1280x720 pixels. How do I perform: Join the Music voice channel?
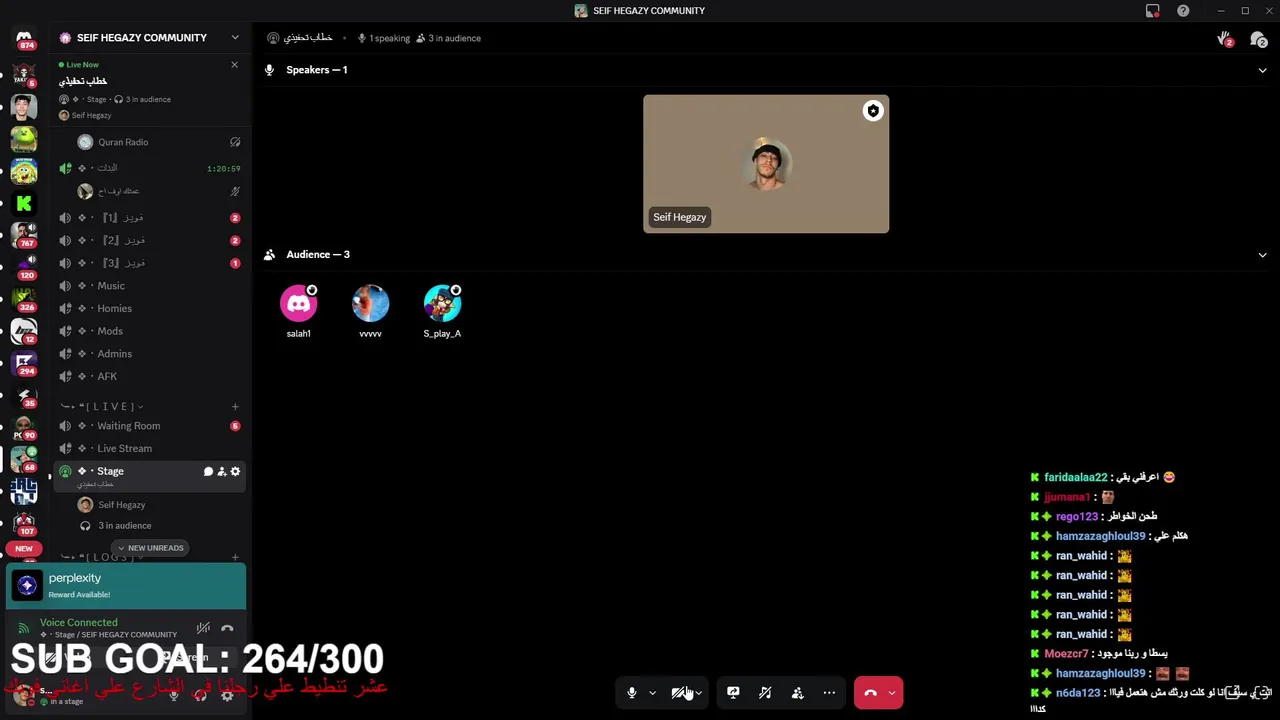tap(150, 286)
